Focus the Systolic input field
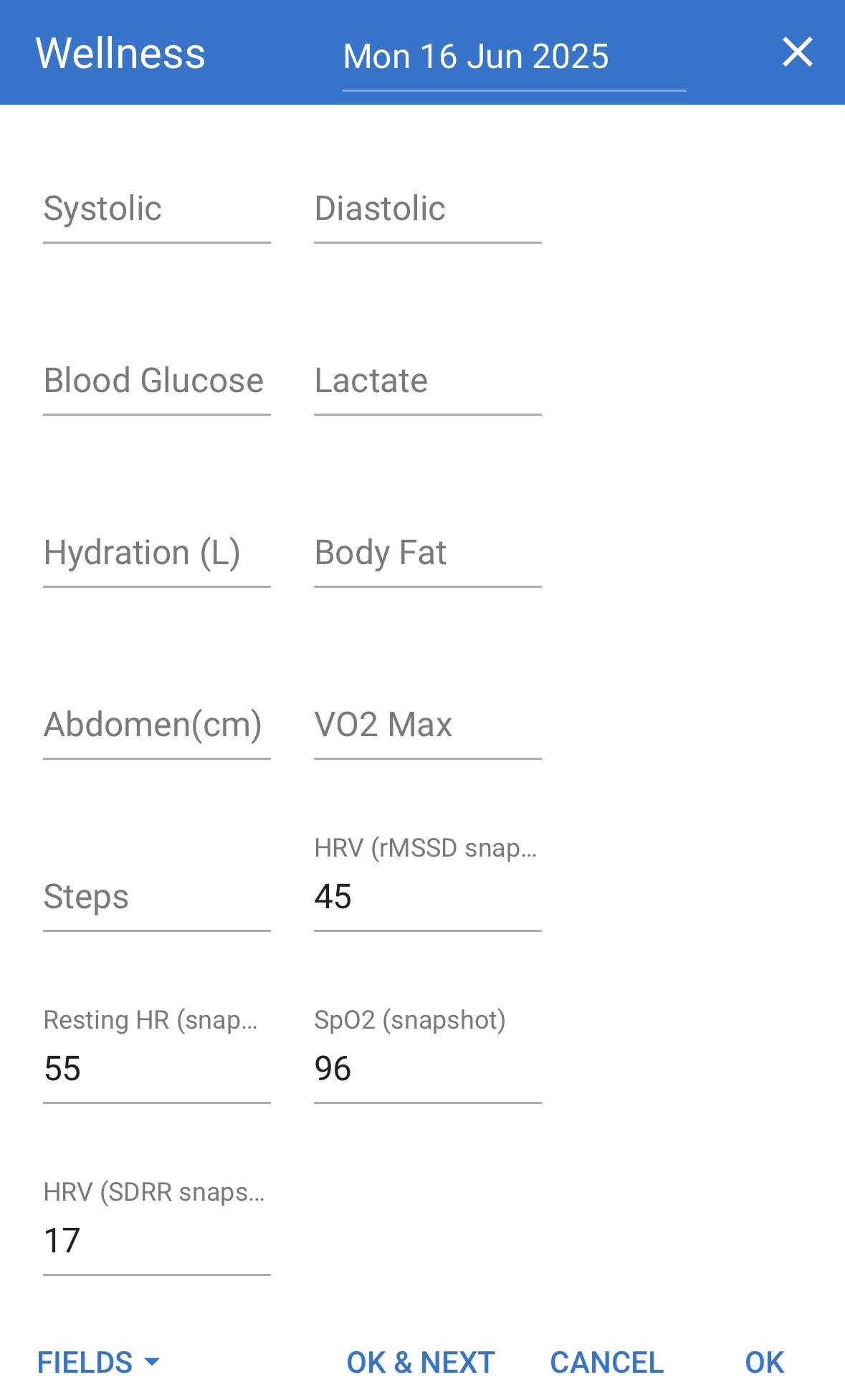 click(x=156, y=209)
